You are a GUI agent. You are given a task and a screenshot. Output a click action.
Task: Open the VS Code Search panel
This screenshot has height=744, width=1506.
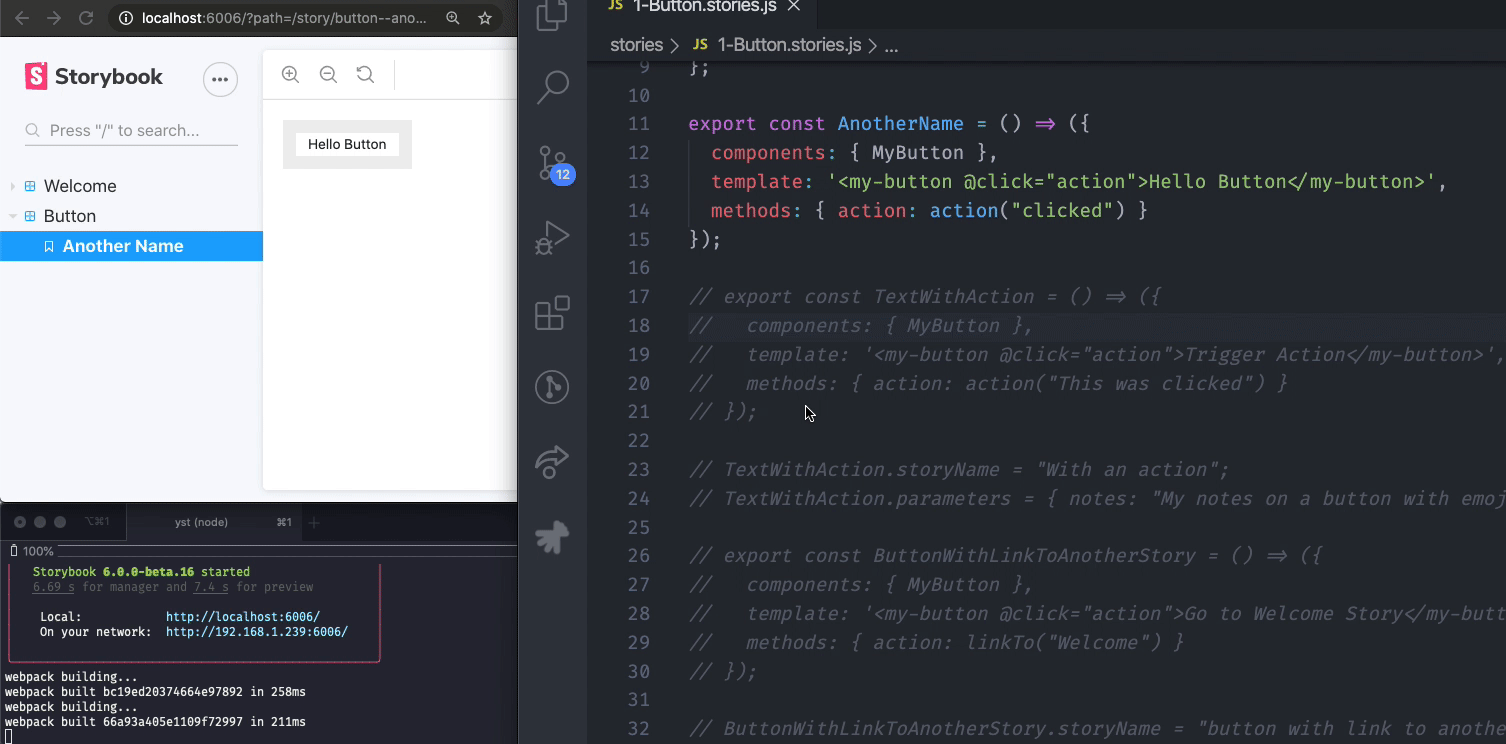tap(552, 87)
